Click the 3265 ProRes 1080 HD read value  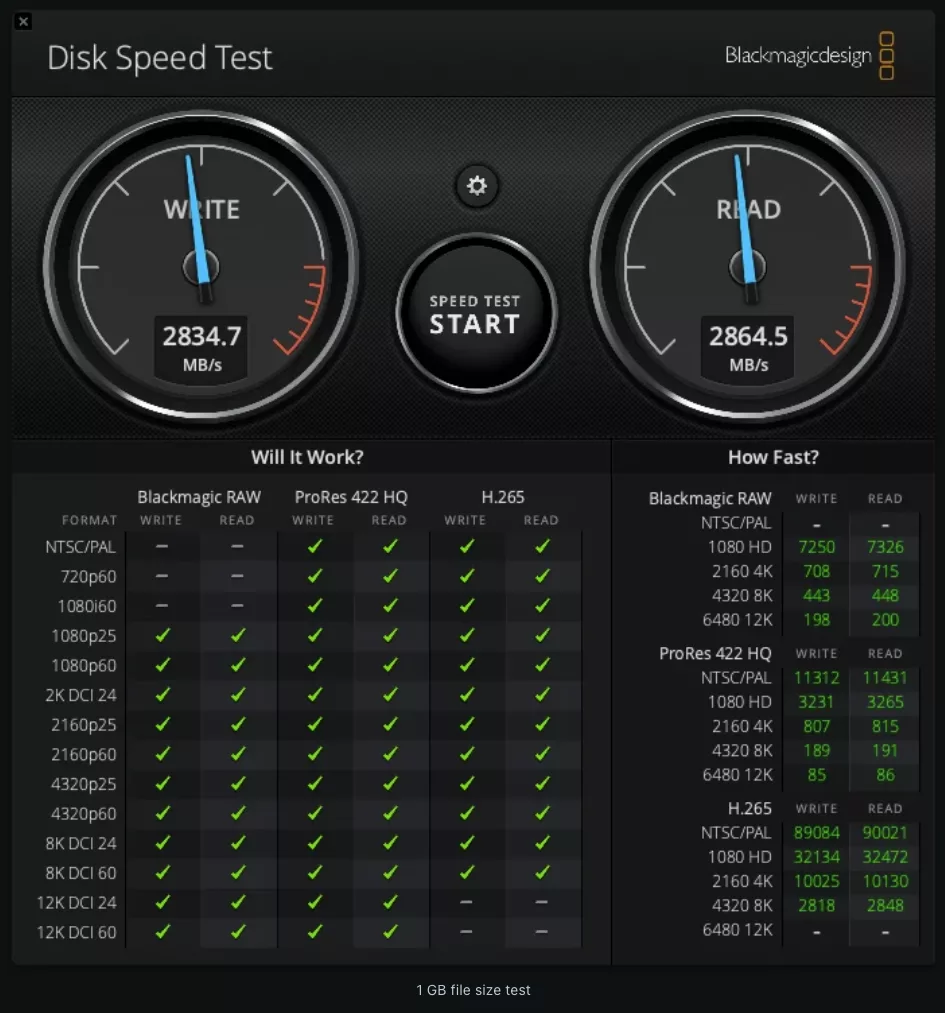click(x=885, y=702)
